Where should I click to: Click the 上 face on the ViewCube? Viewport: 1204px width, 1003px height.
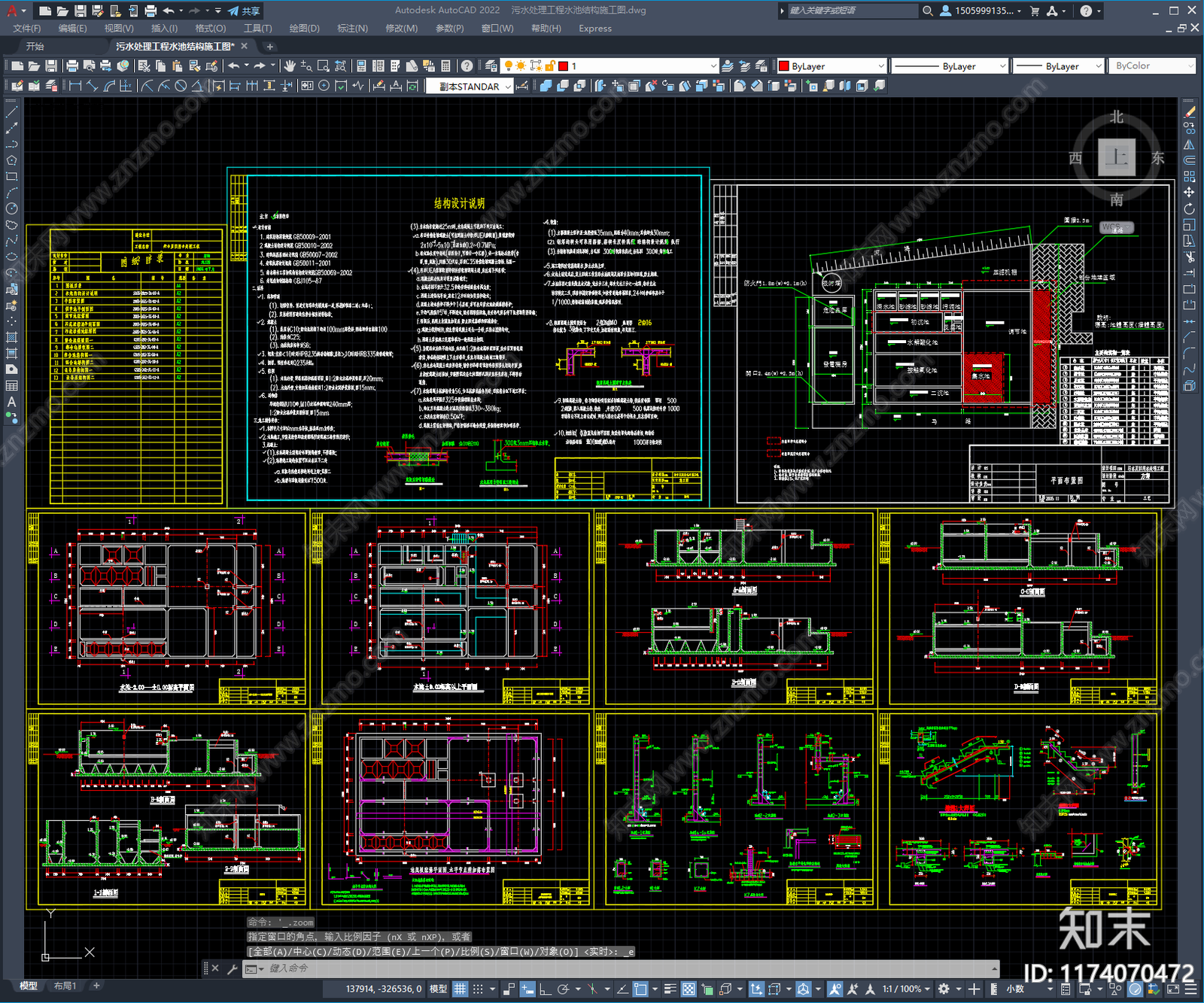pos(1116,158)
